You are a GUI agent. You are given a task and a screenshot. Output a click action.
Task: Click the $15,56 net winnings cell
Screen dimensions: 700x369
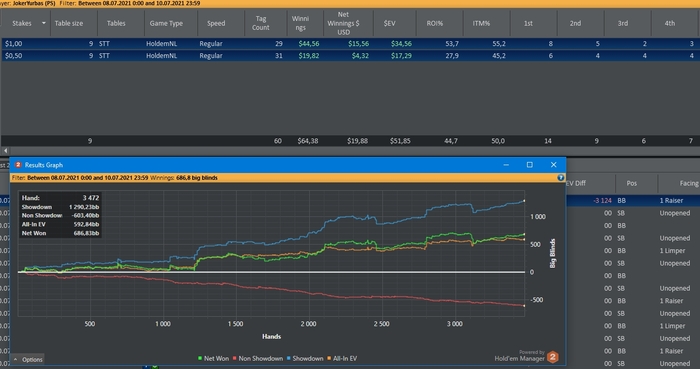pos(358,44)
